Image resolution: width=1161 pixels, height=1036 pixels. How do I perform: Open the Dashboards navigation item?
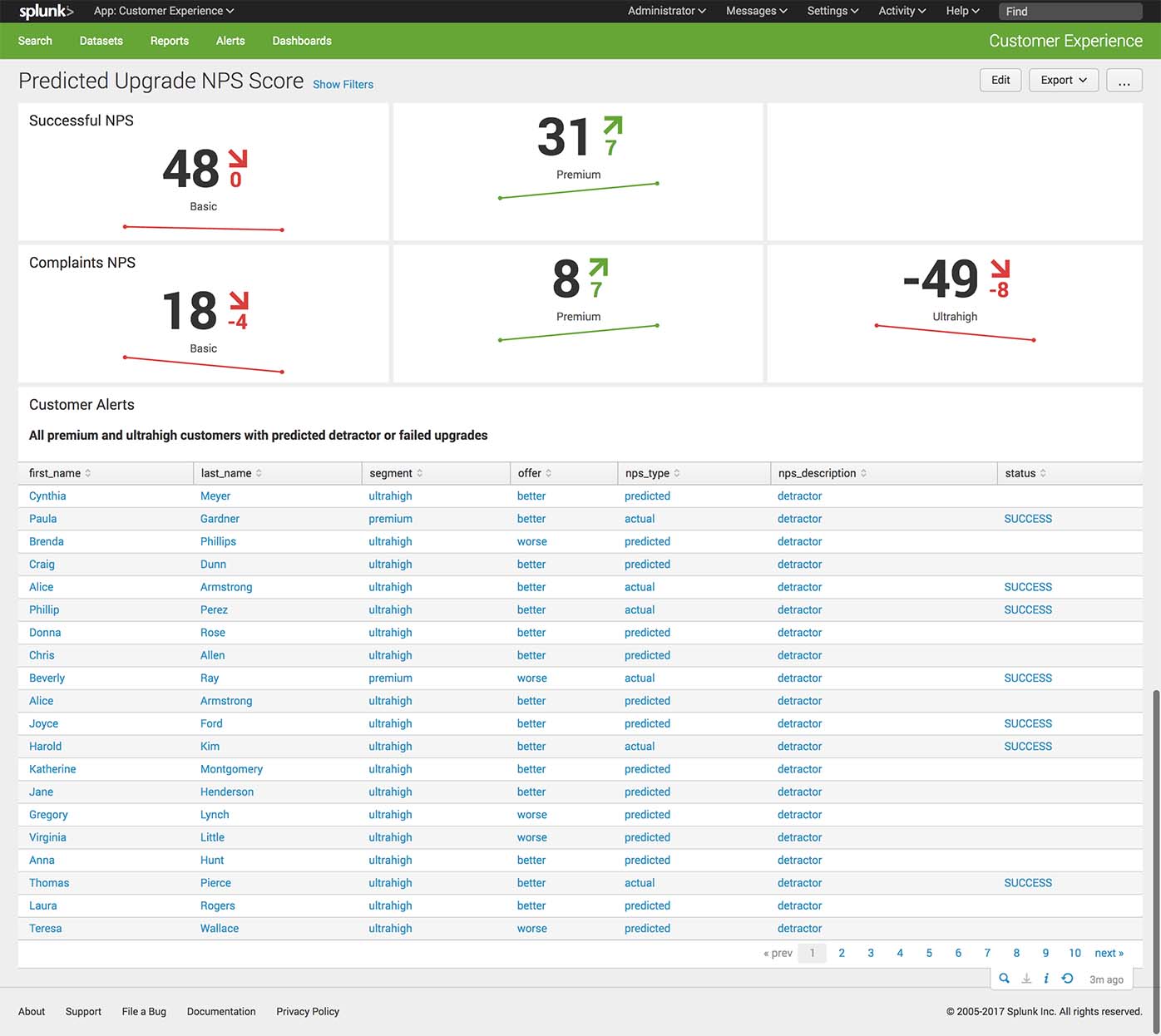(301, 40)
